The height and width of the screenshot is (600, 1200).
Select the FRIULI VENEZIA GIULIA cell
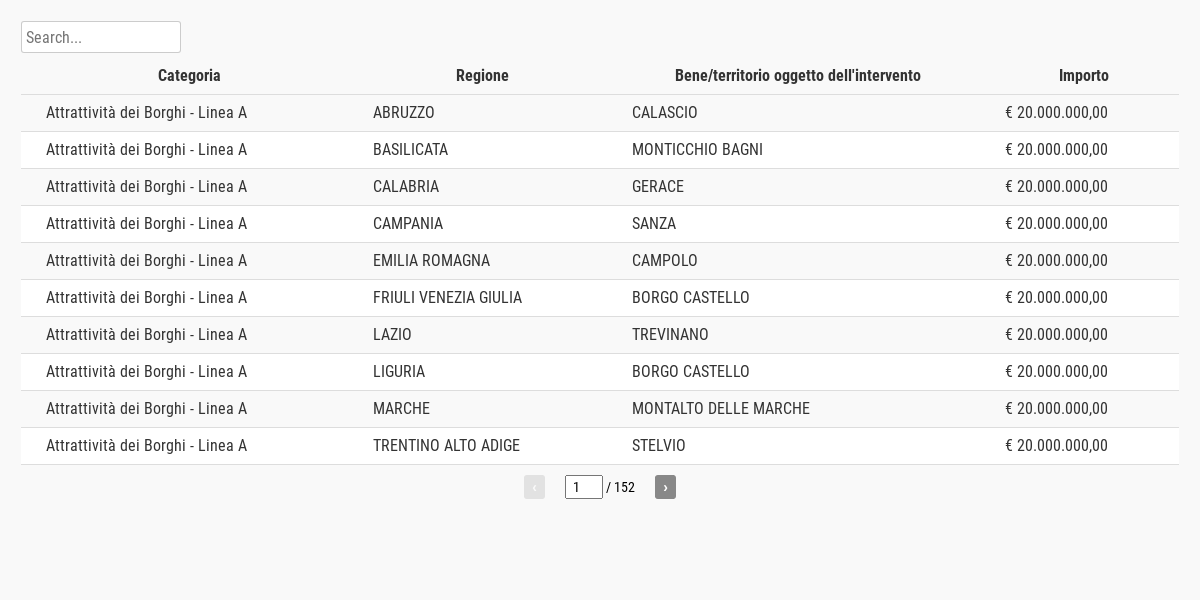447,298
